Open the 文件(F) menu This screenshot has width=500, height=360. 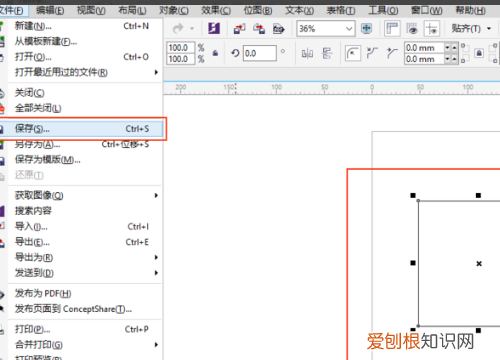coord(11,11)
